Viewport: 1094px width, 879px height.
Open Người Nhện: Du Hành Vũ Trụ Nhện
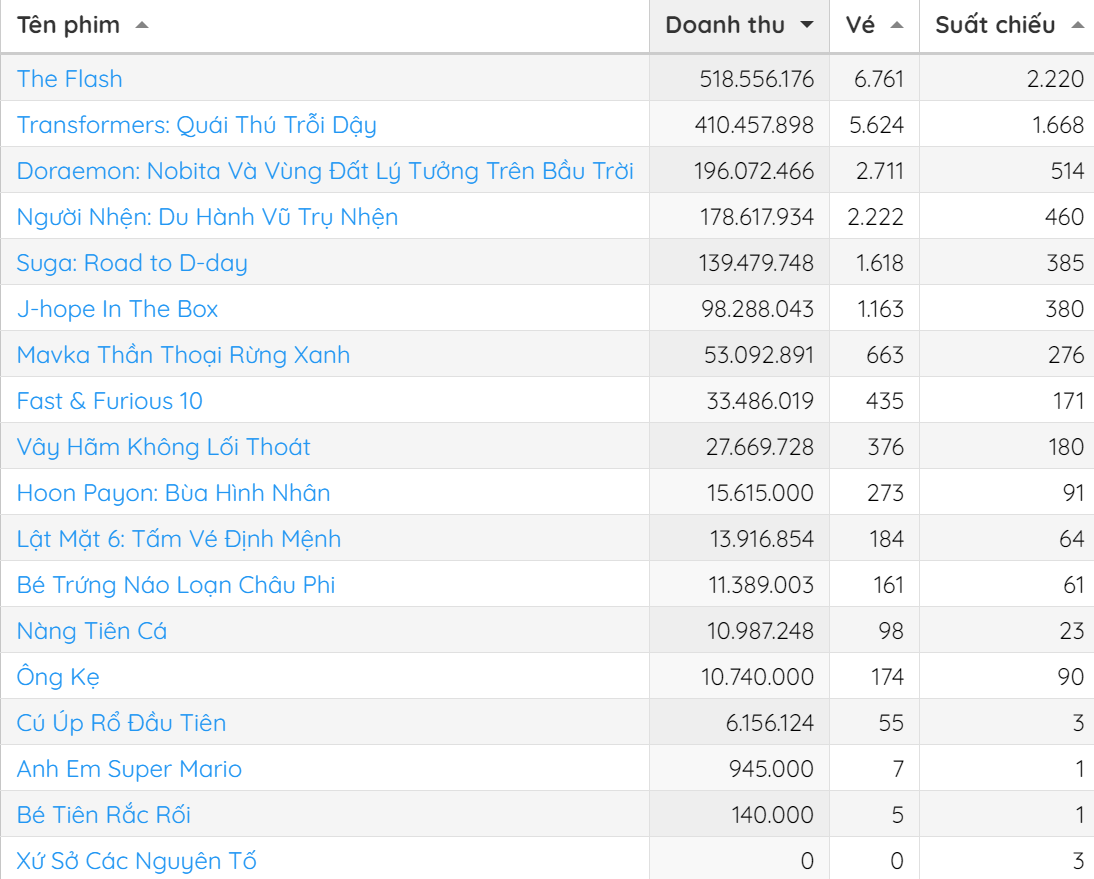click(207, 217)
